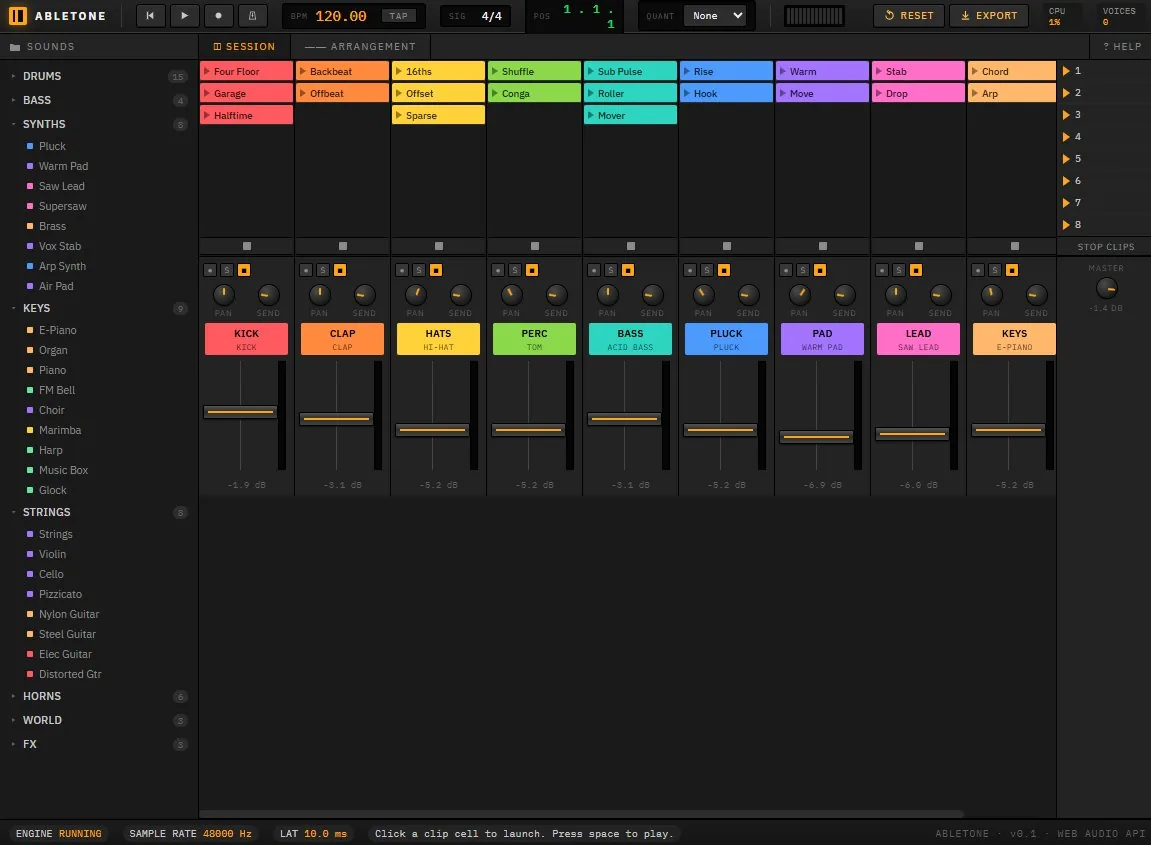Screen dimensions: 1151x845
Task: Toggle solo on the CLAP track
Action: pos(323,270)
